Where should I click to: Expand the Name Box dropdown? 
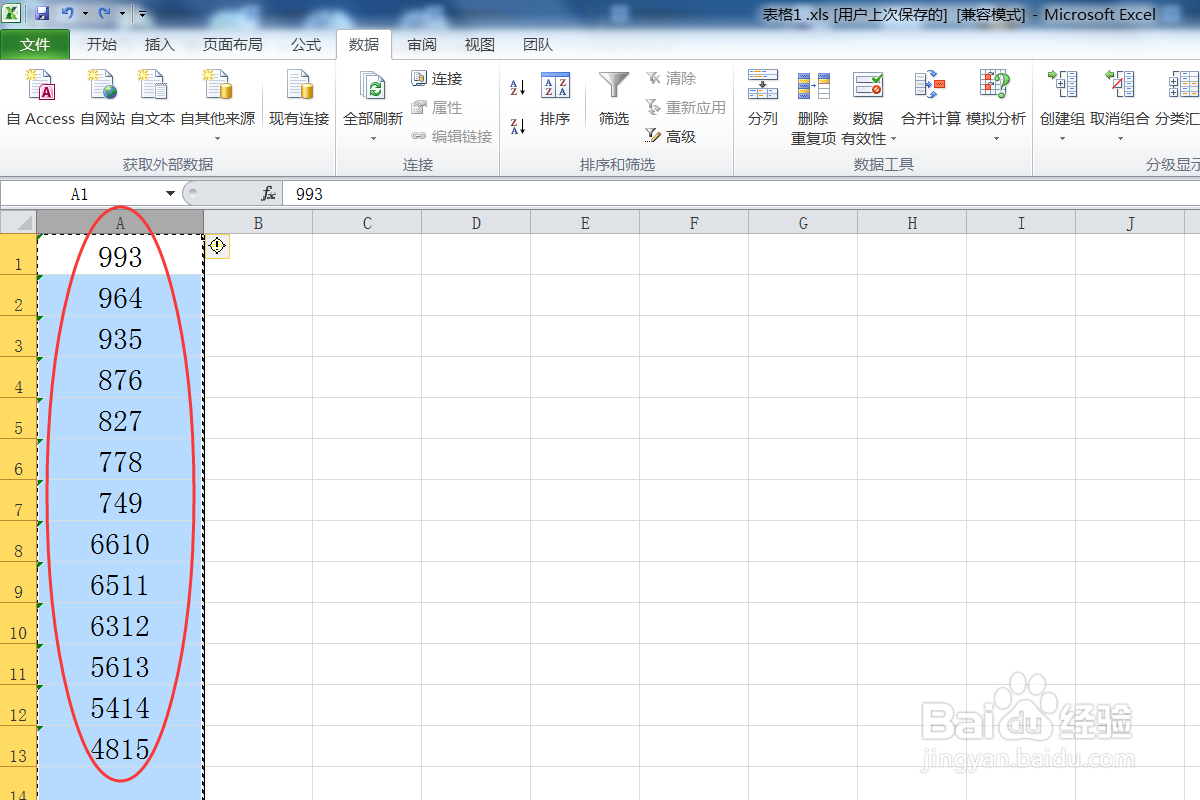pyautogui.click(x=170, y=194)
